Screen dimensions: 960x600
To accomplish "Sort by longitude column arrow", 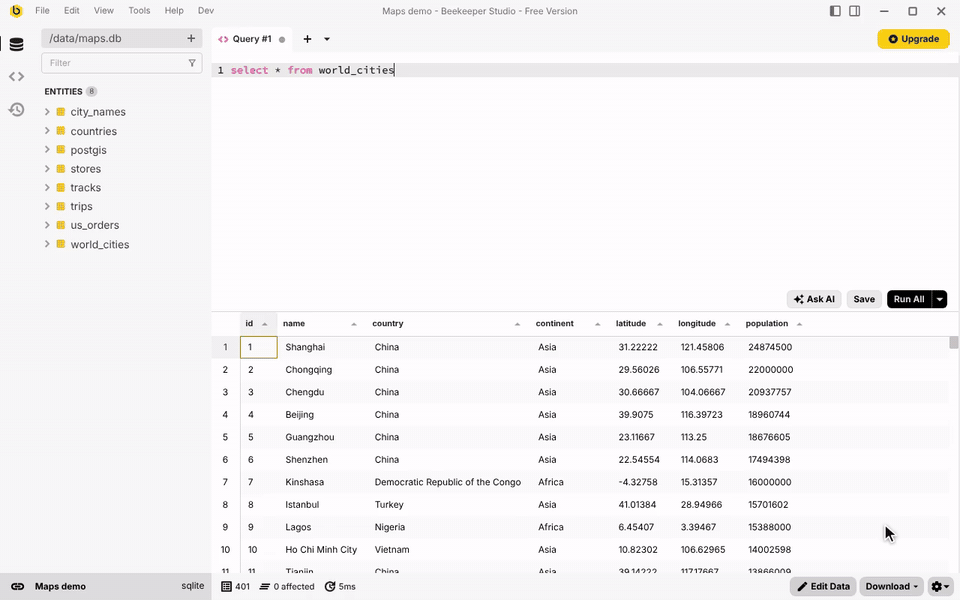I will point(727,324).
